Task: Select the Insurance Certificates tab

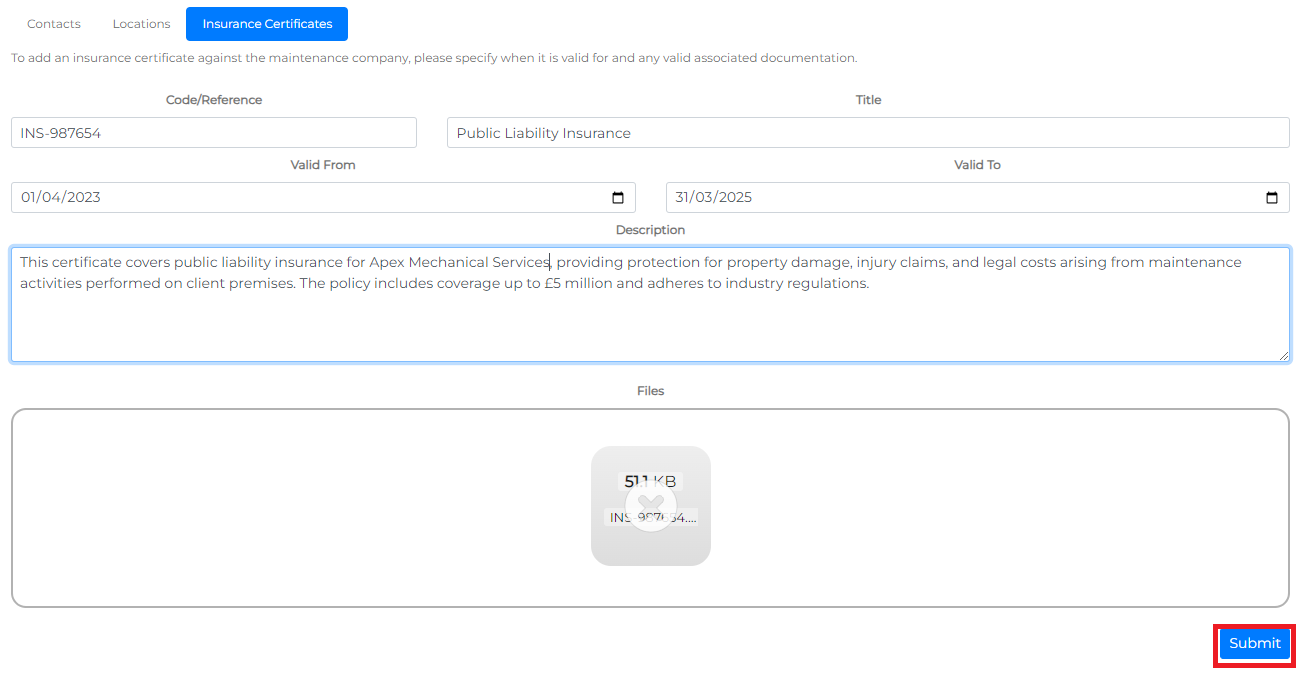Action: pyautogui.click(x=266, y=23)
